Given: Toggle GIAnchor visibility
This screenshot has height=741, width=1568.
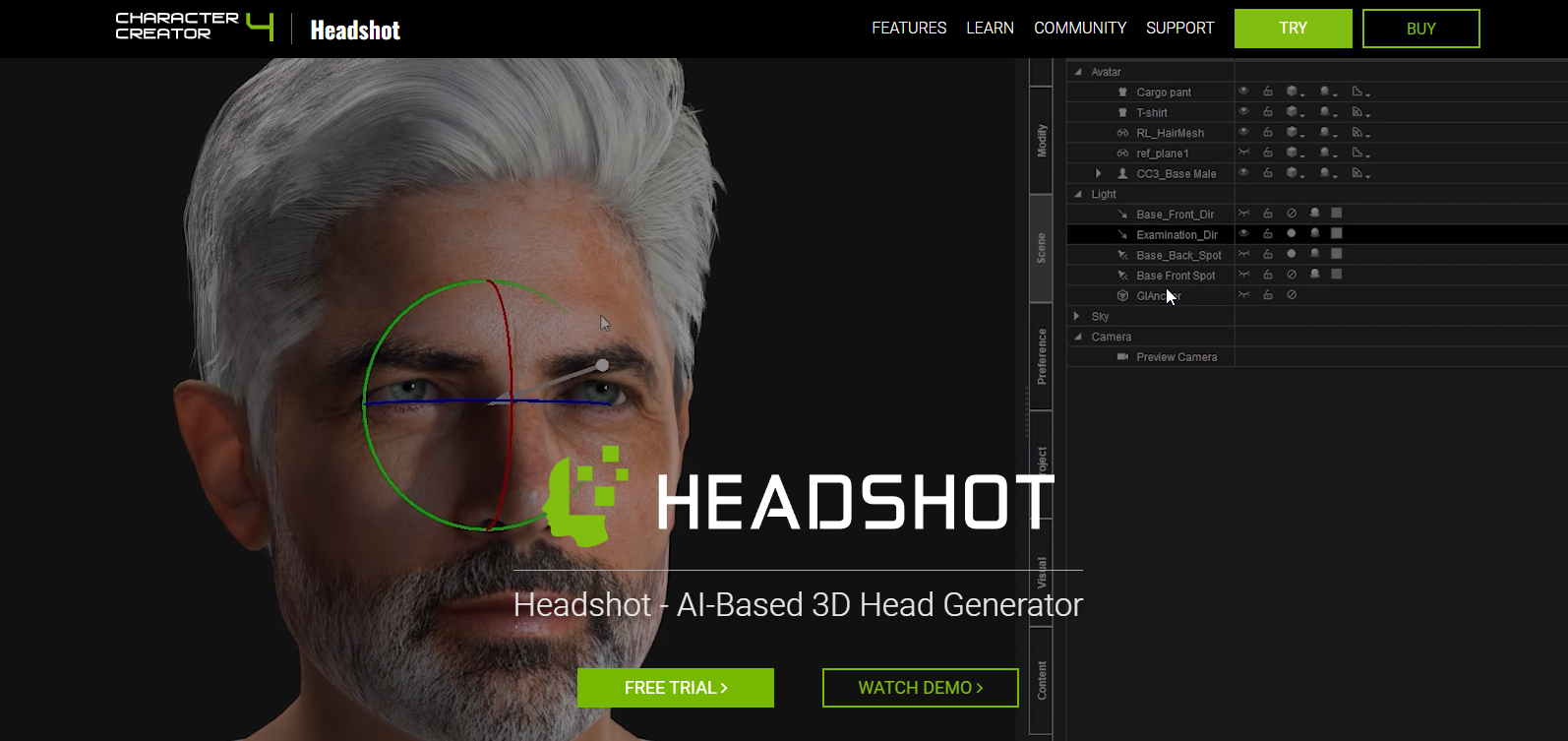Looking at the screenshot, I should pyautogui.click(x=1244, y=295).
